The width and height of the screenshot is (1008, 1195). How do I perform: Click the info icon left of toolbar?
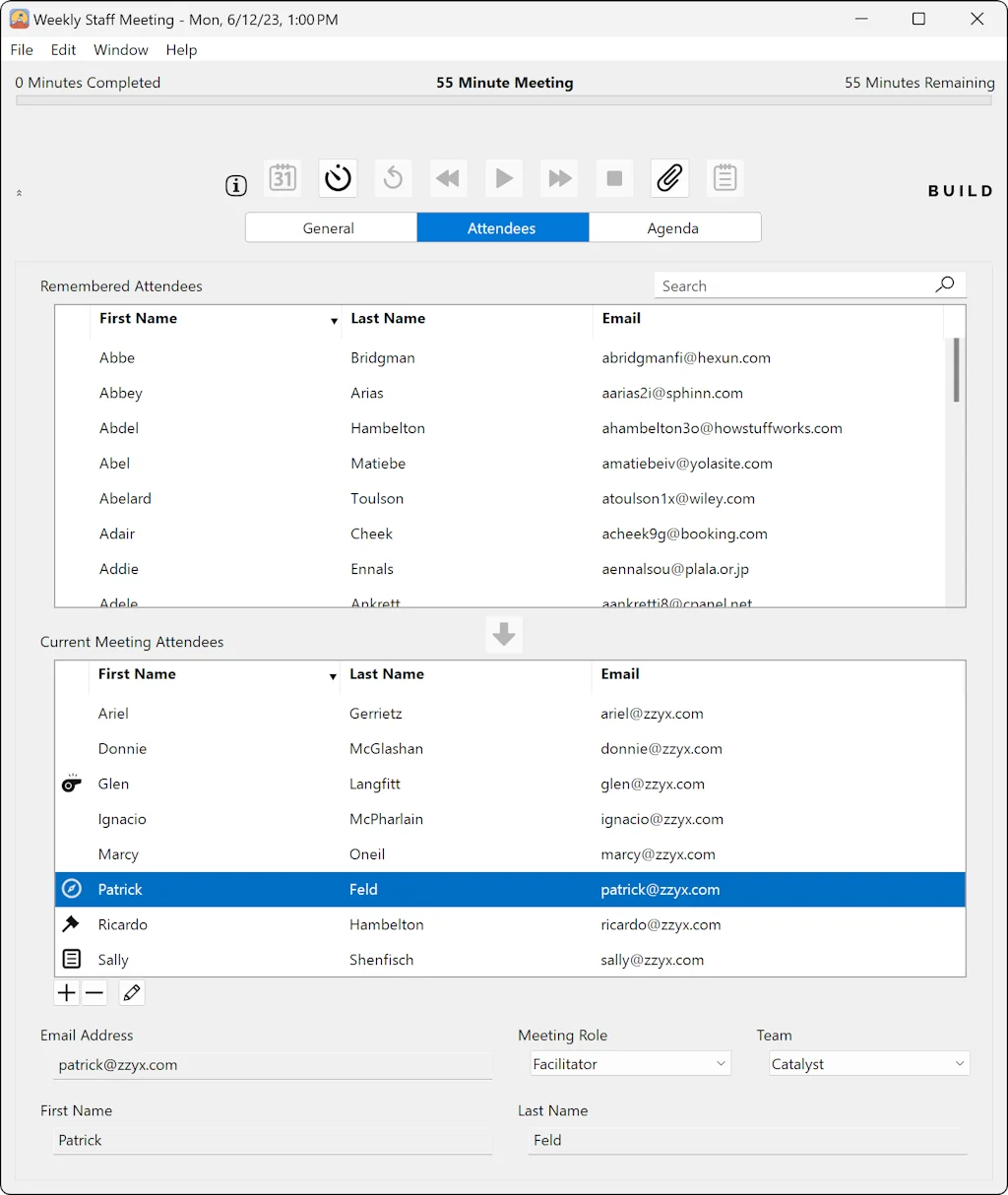[x=236, y=185]
